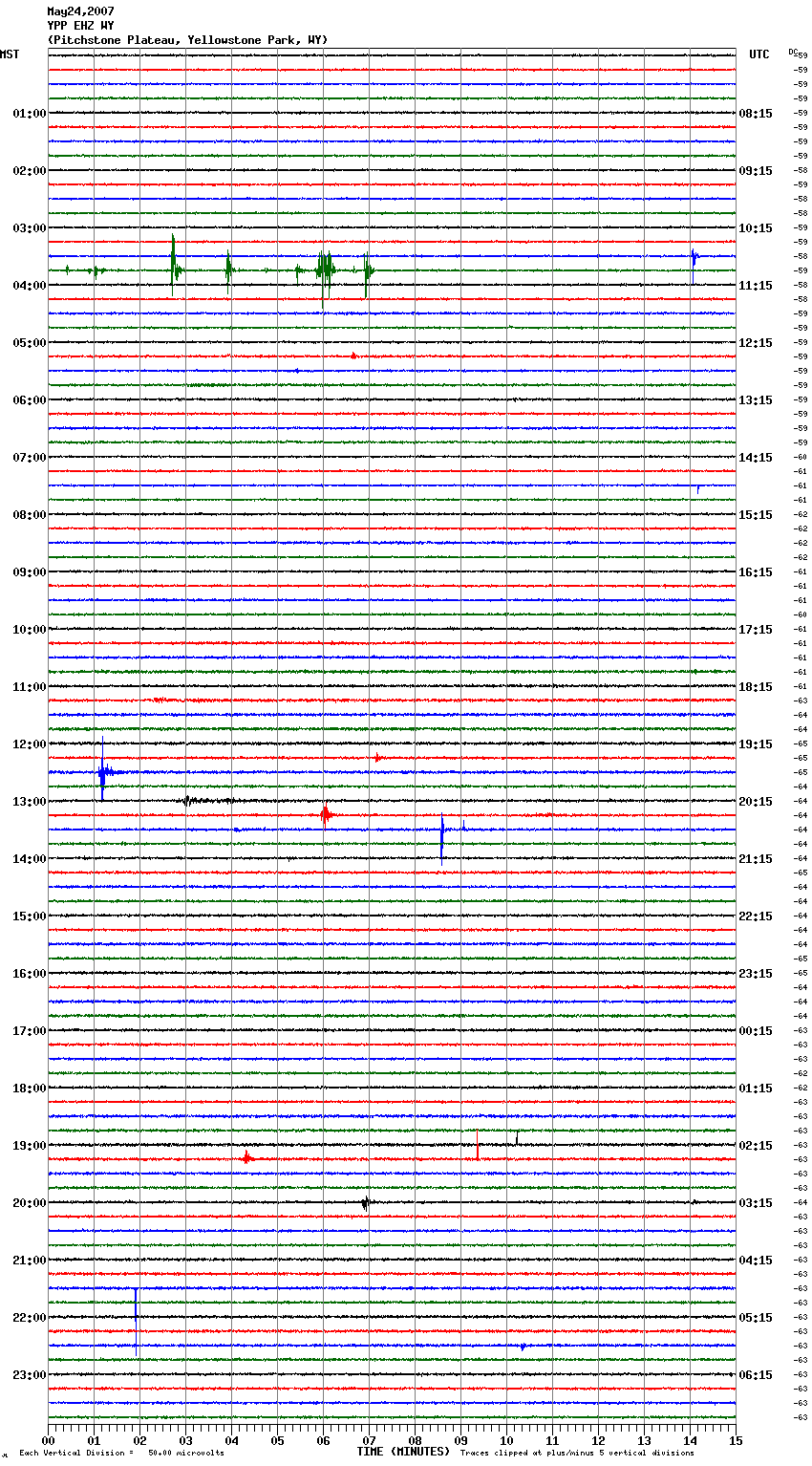
Task: Select the 19:00 MST time label
Action: [x=30, y=1146]
